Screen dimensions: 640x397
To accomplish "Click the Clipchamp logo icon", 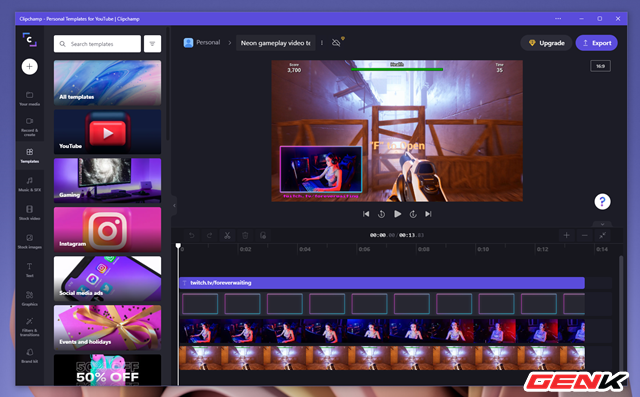I will pyautogui.click(x=29, y=40).
